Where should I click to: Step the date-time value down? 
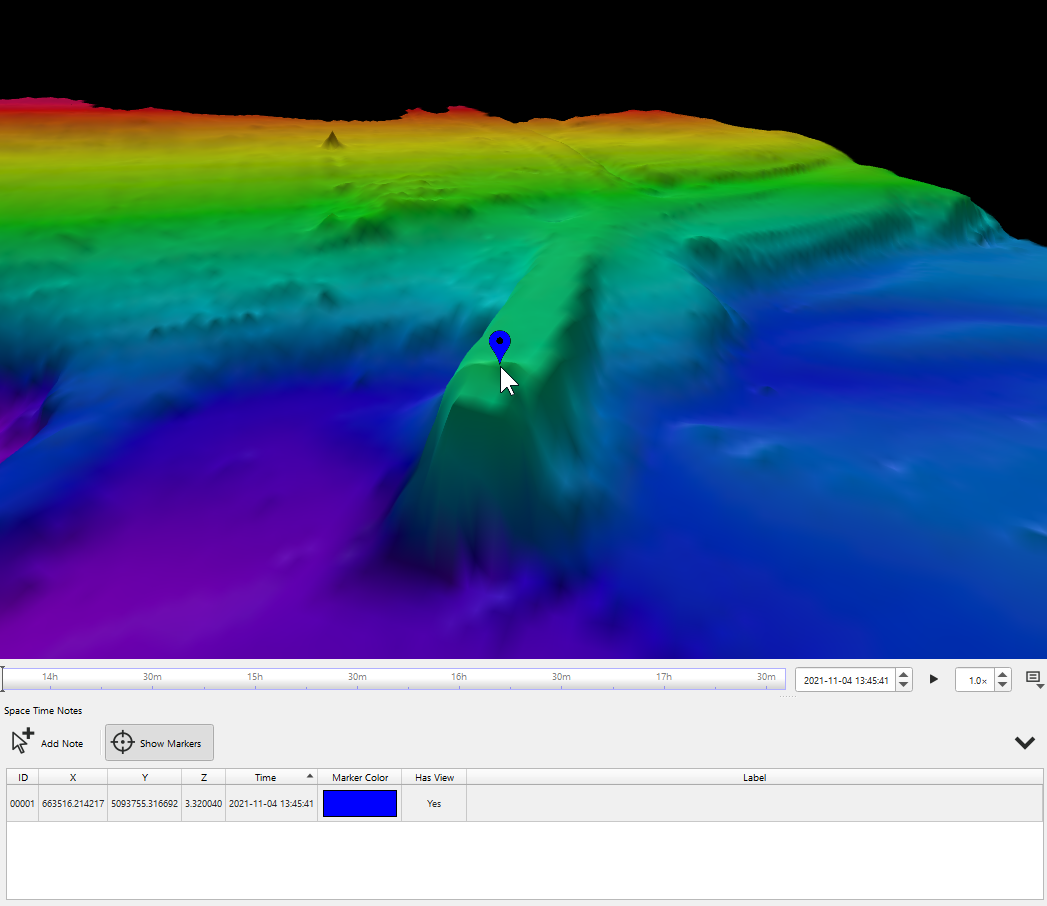903,685
